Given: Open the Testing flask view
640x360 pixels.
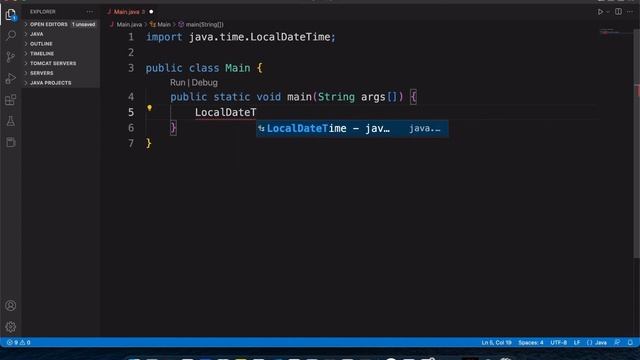Looking at the screenshot, I should pos(11,121).
